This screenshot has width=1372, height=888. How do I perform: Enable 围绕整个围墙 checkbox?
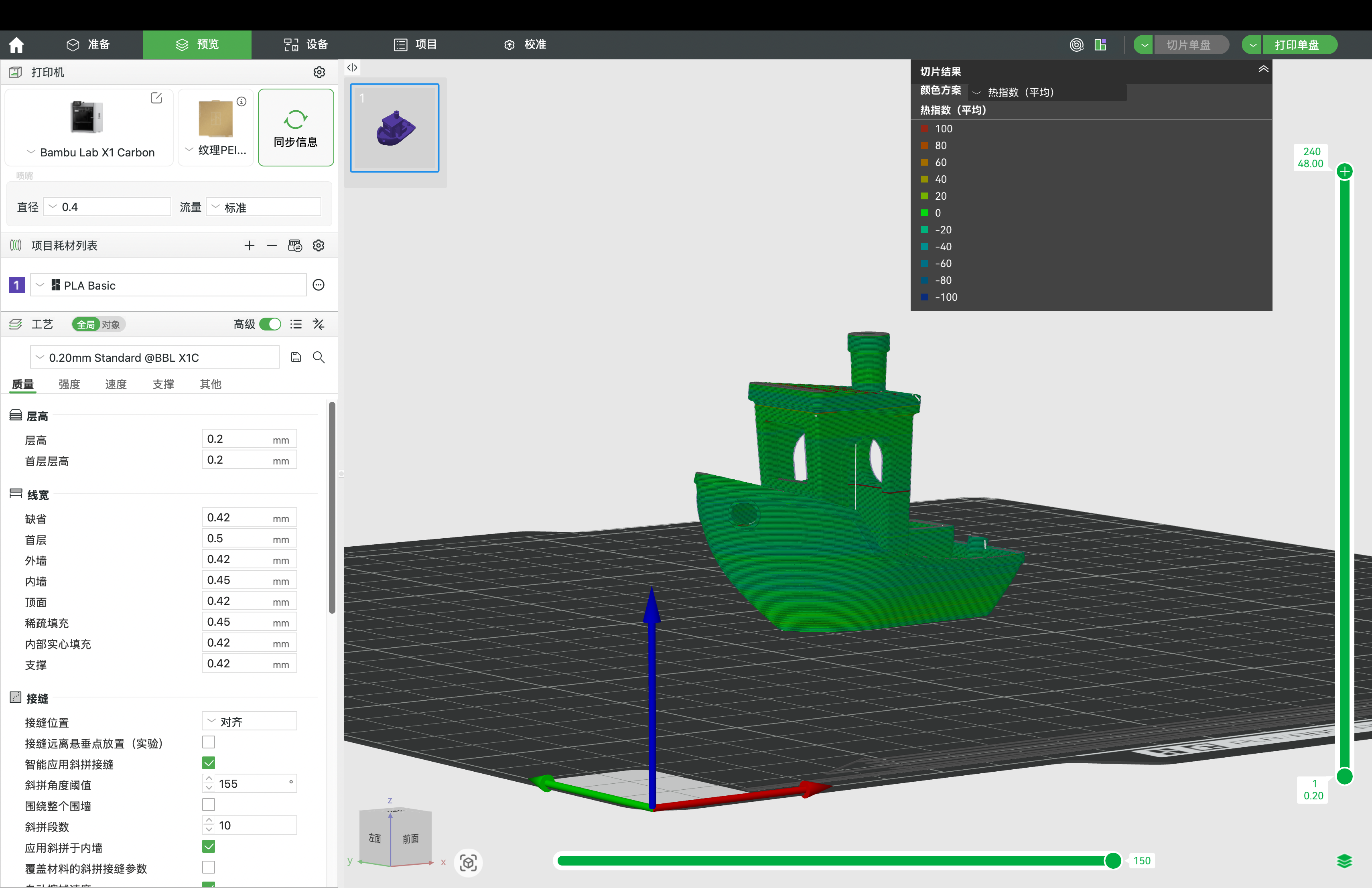[209, 805]
